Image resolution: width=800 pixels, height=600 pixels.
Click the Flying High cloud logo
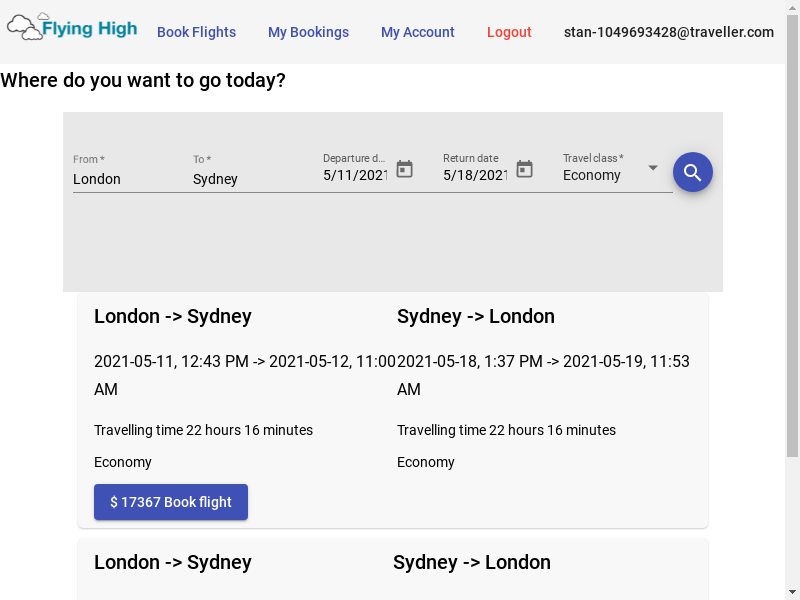tap(72, 27)
